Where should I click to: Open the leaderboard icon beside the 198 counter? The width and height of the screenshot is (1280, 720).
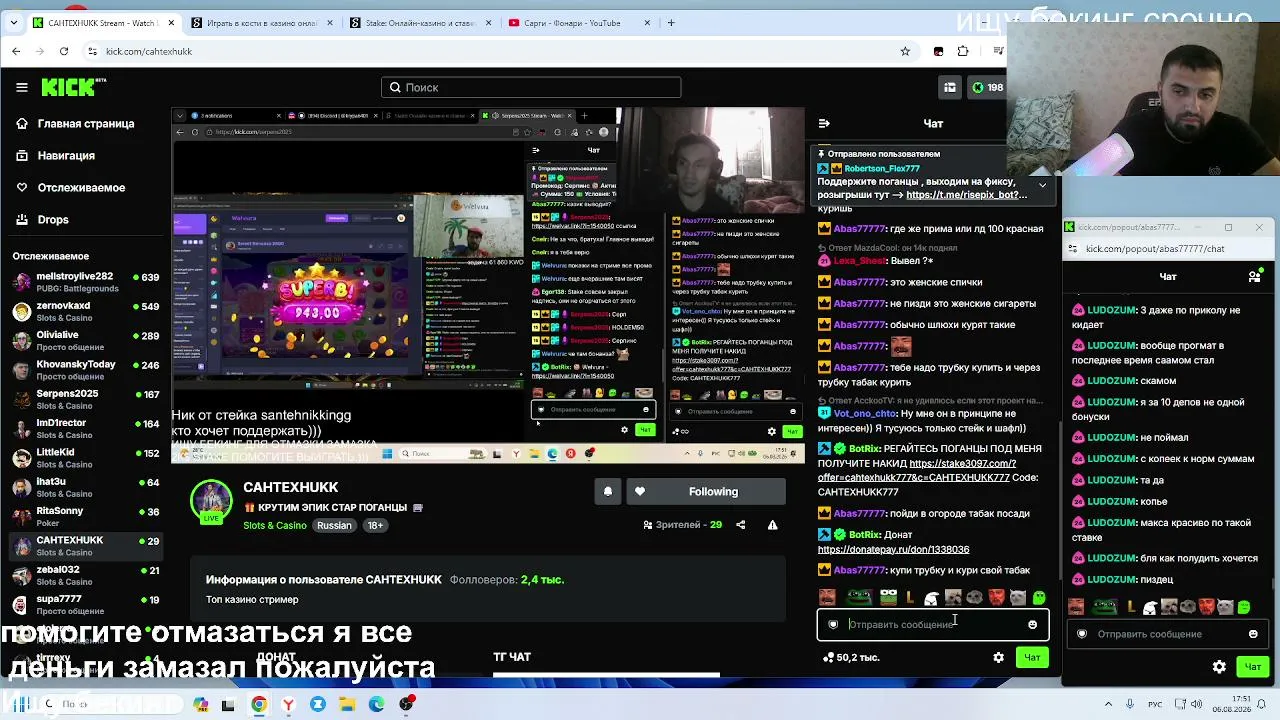click(x=950, y=87)
